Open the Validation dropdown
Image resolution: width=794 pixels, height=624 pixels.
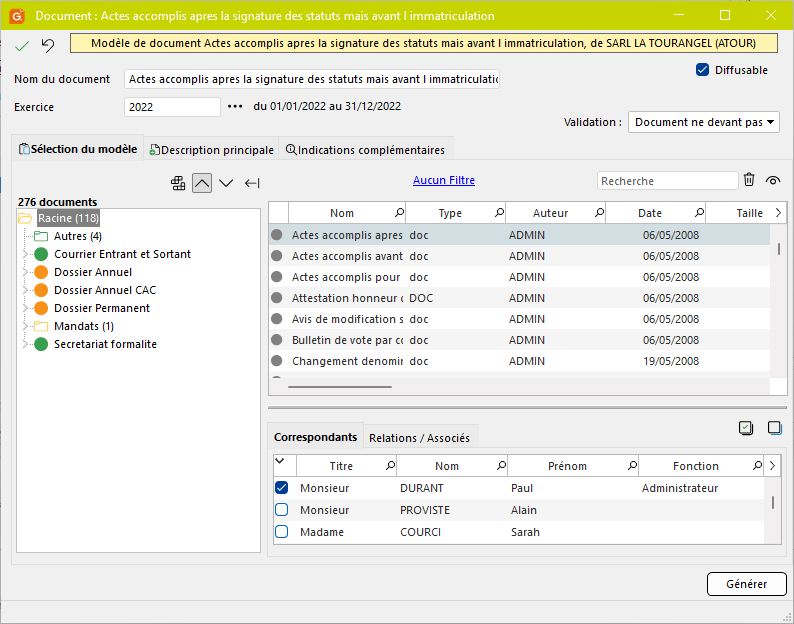pyautogui.click(x=704, y=122)
